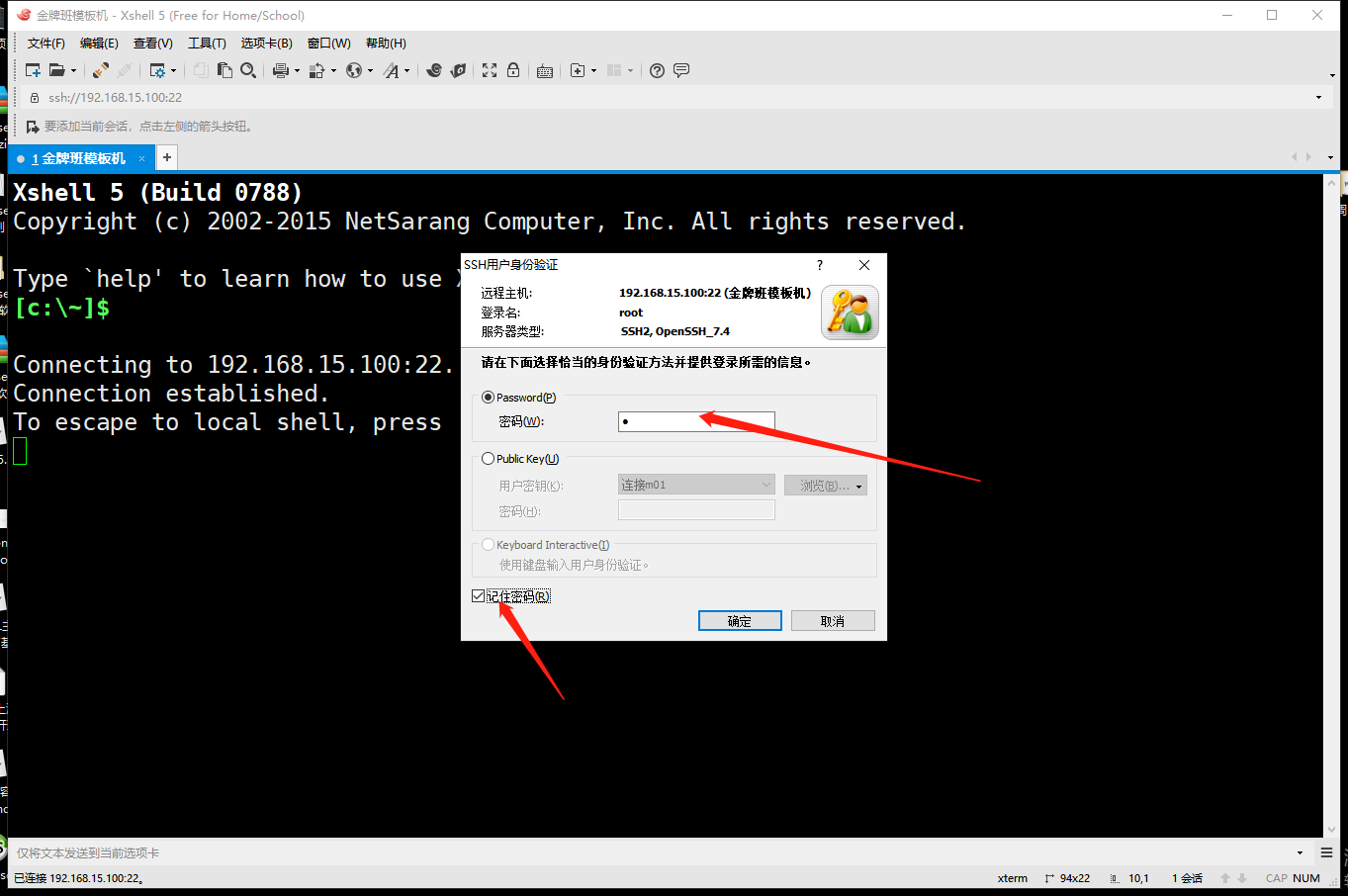Select the Public Key radio button

pyautogui.click(x=488, y=459)
